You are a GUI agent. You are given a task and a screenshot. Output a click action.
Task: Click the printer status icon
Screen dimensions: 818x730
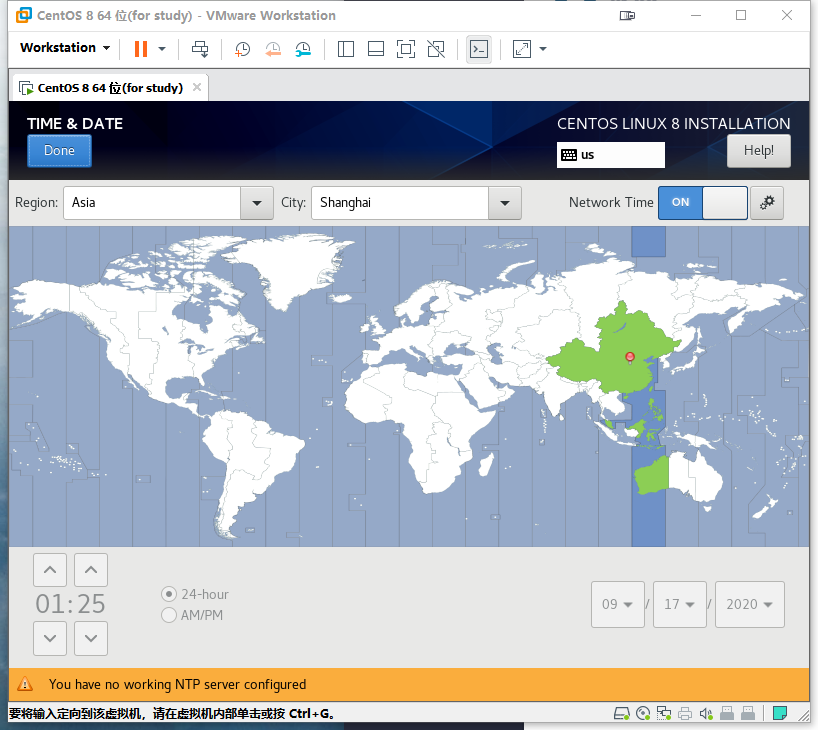click(x=685, y=713)
